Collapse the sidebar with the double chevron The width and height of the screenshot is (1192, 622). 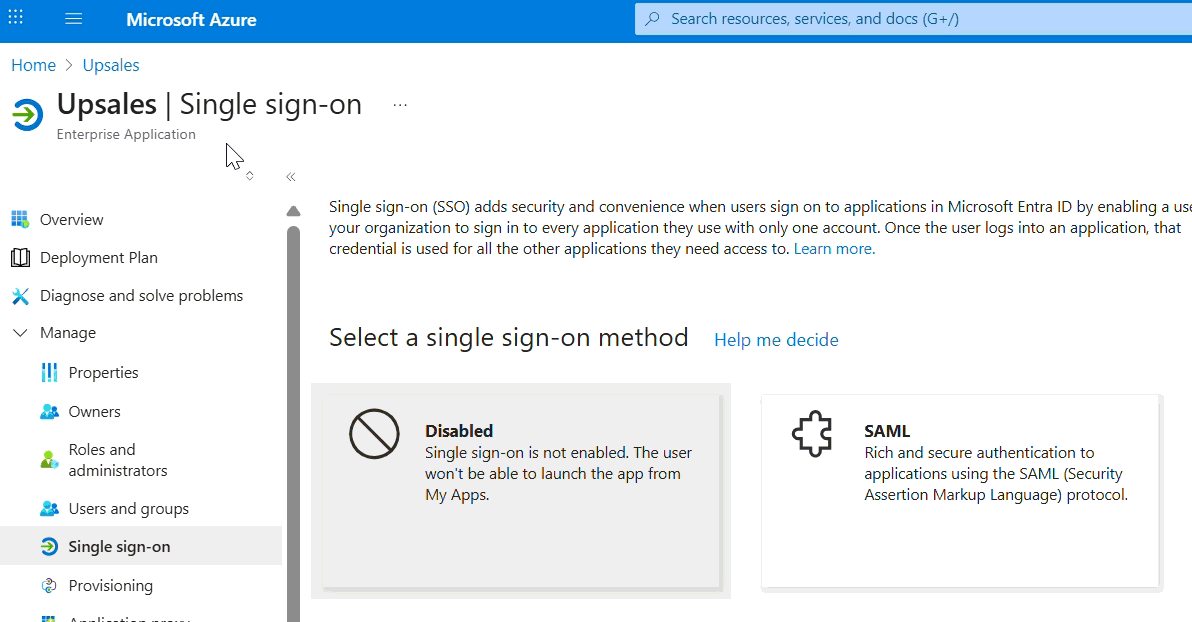pyautogui.click(x=290, y=177)
